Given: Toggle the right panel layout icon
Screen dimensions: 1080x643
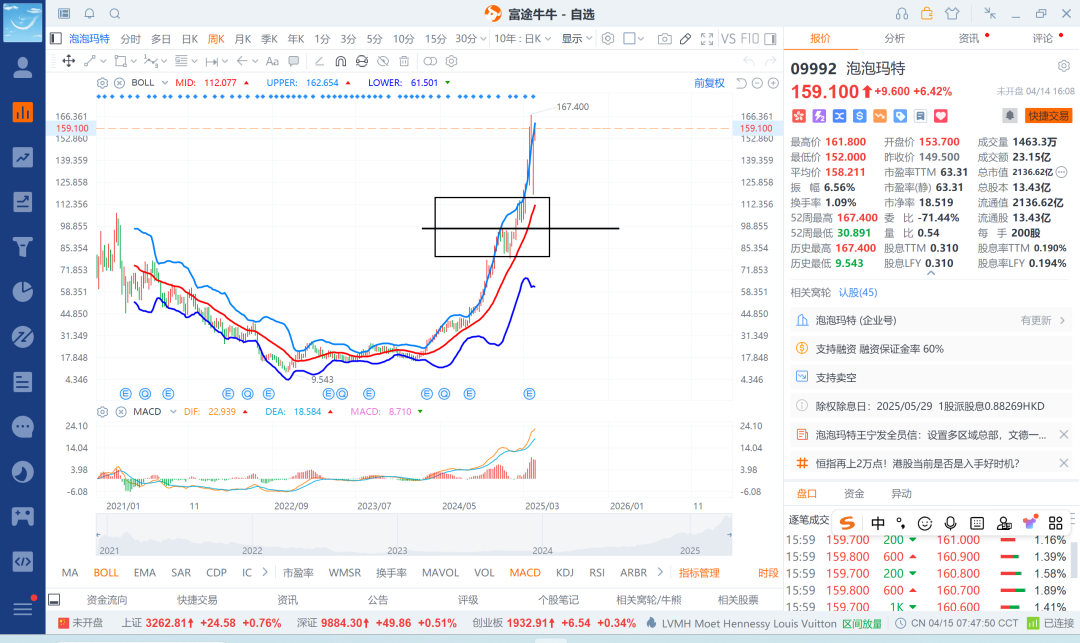Looking at the screenshot, I should coord(770,39).
